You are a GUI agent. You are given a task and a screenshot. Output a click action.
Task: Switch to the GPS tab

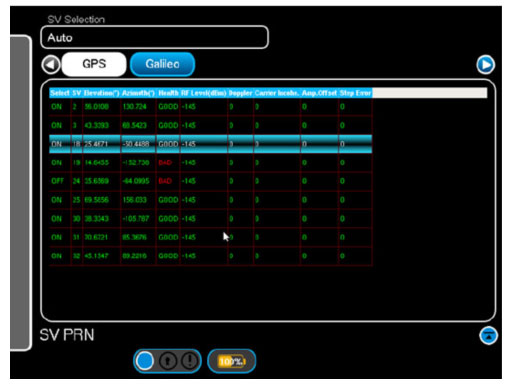[94, 64]
